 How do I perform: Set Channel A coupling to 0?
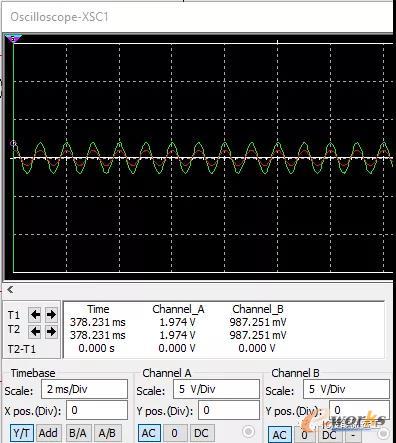point(175,433)
